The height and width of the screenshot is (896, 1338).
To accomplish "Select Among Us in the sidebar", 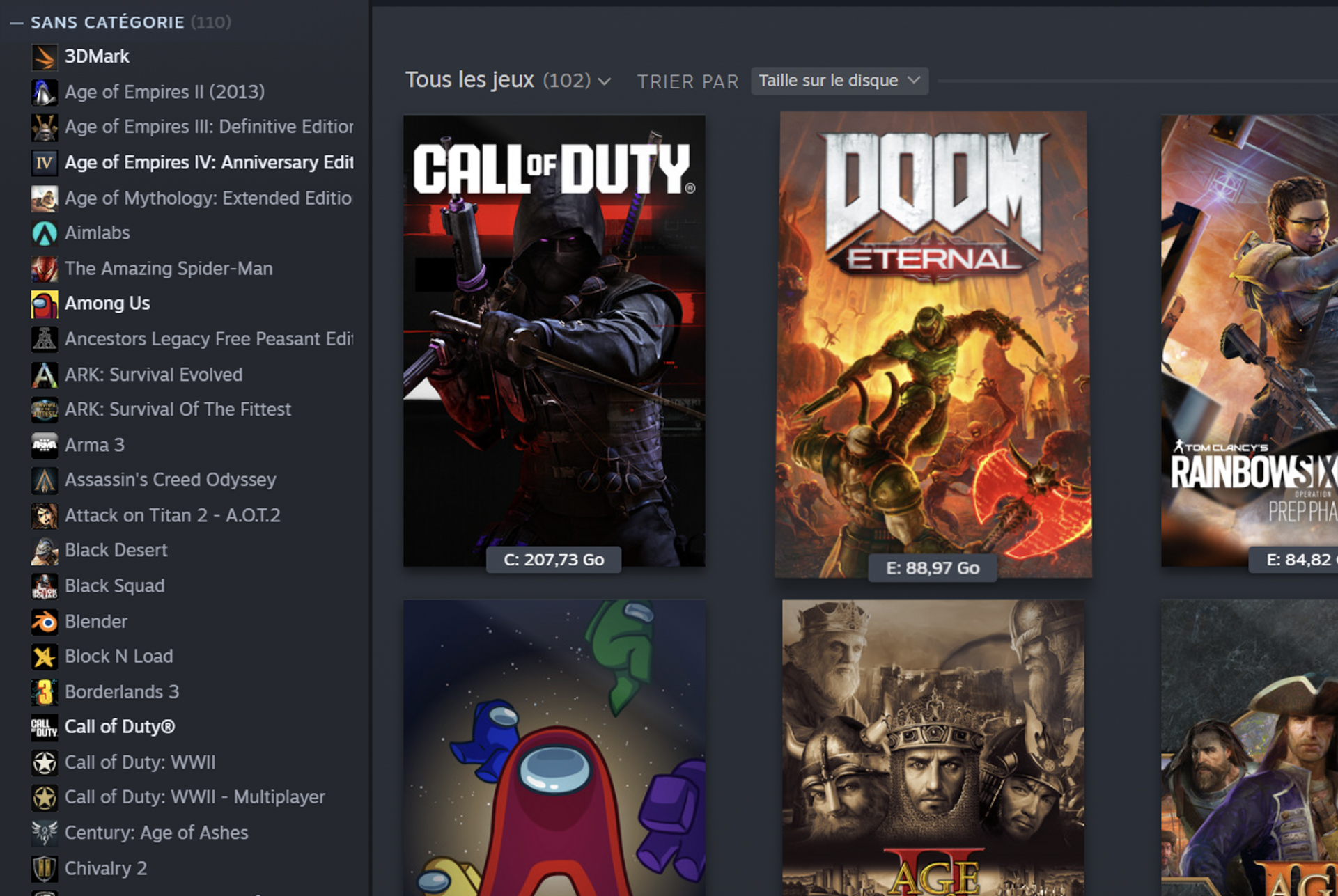I will 107,304.
